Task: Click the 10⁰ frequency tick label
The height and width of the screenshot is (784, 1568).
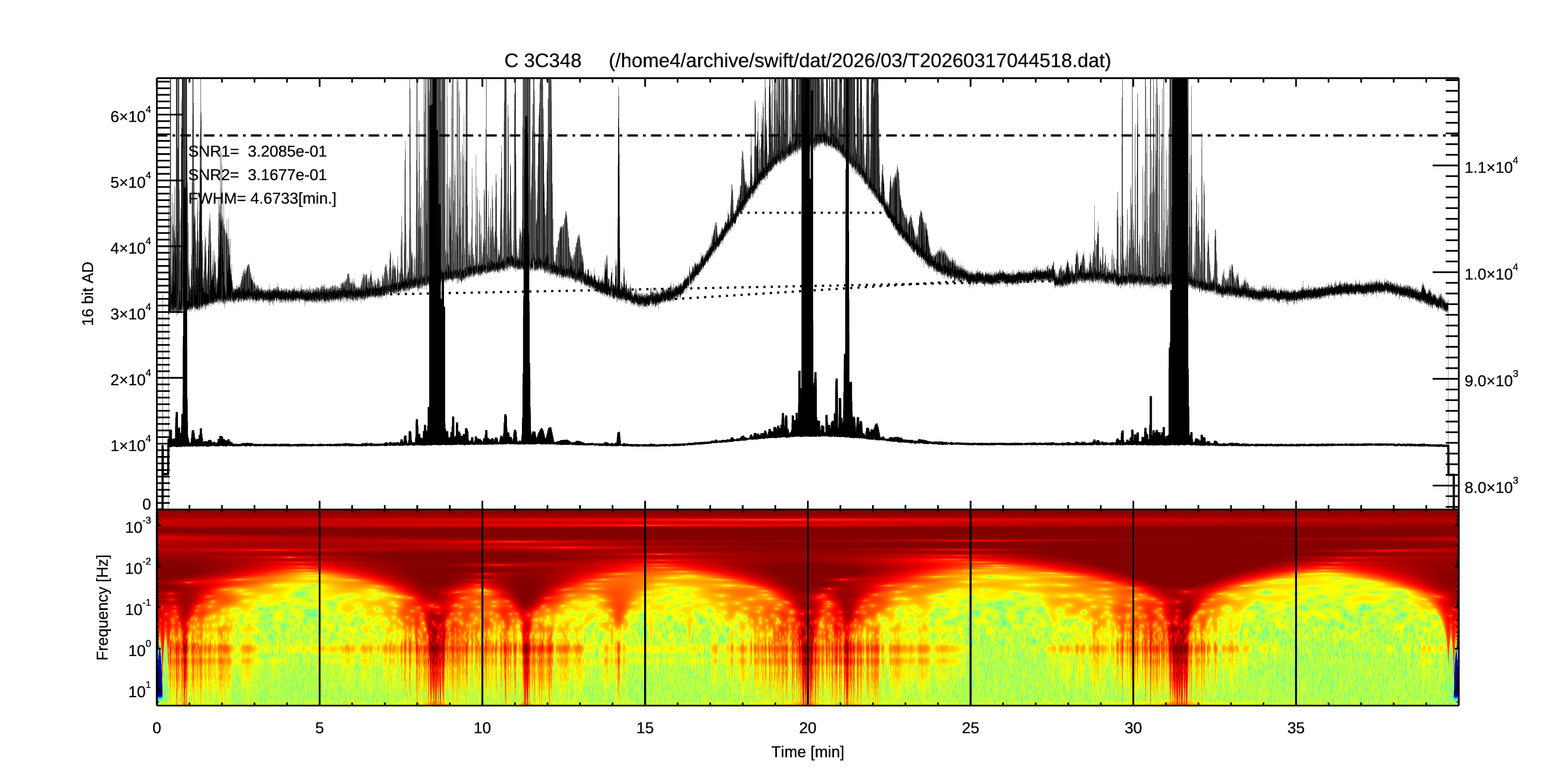Action: pos(139,651)
